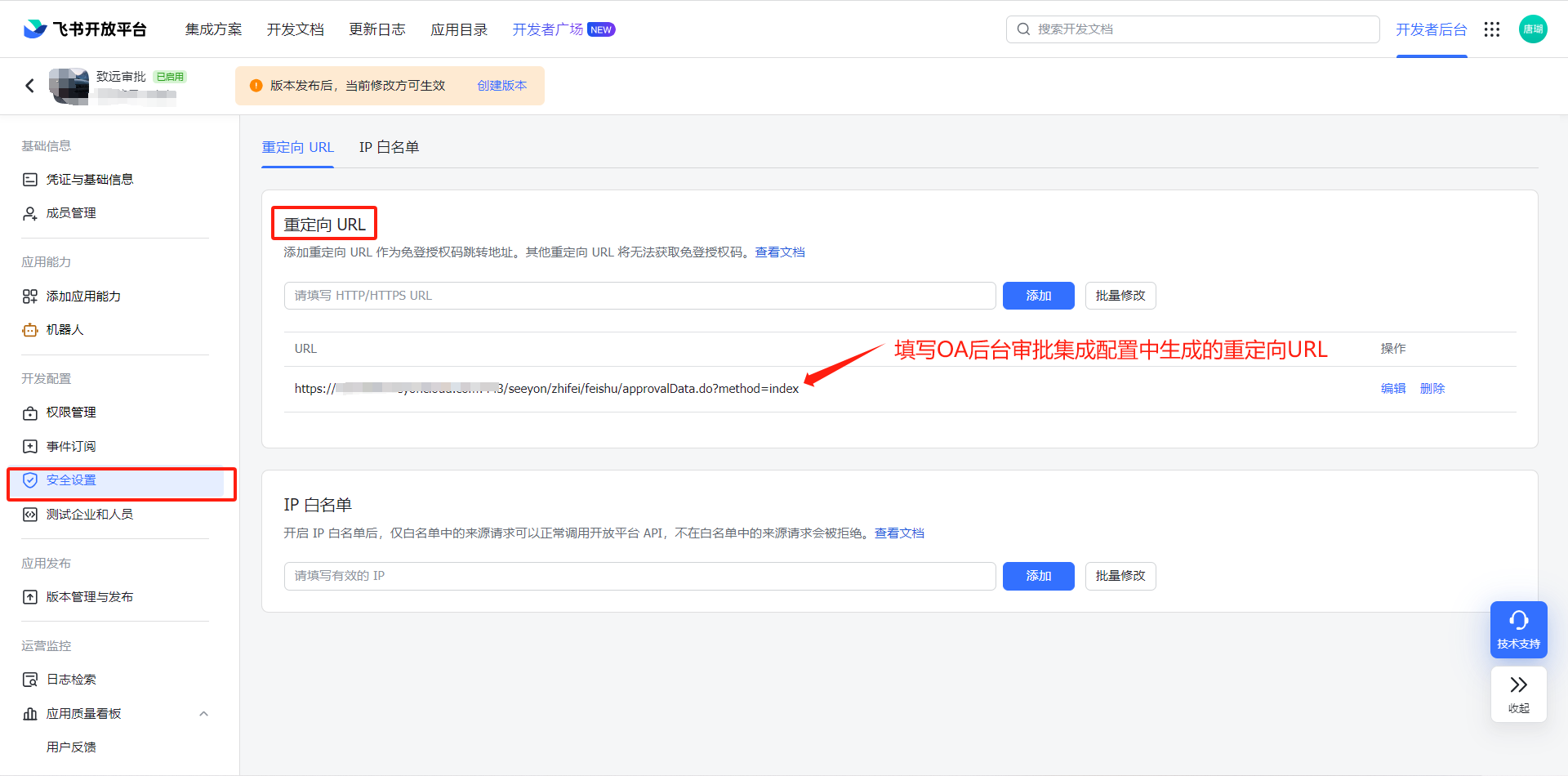Click the 权限管理 sidebar icon

pyautogui.click(x=29, y=413)
